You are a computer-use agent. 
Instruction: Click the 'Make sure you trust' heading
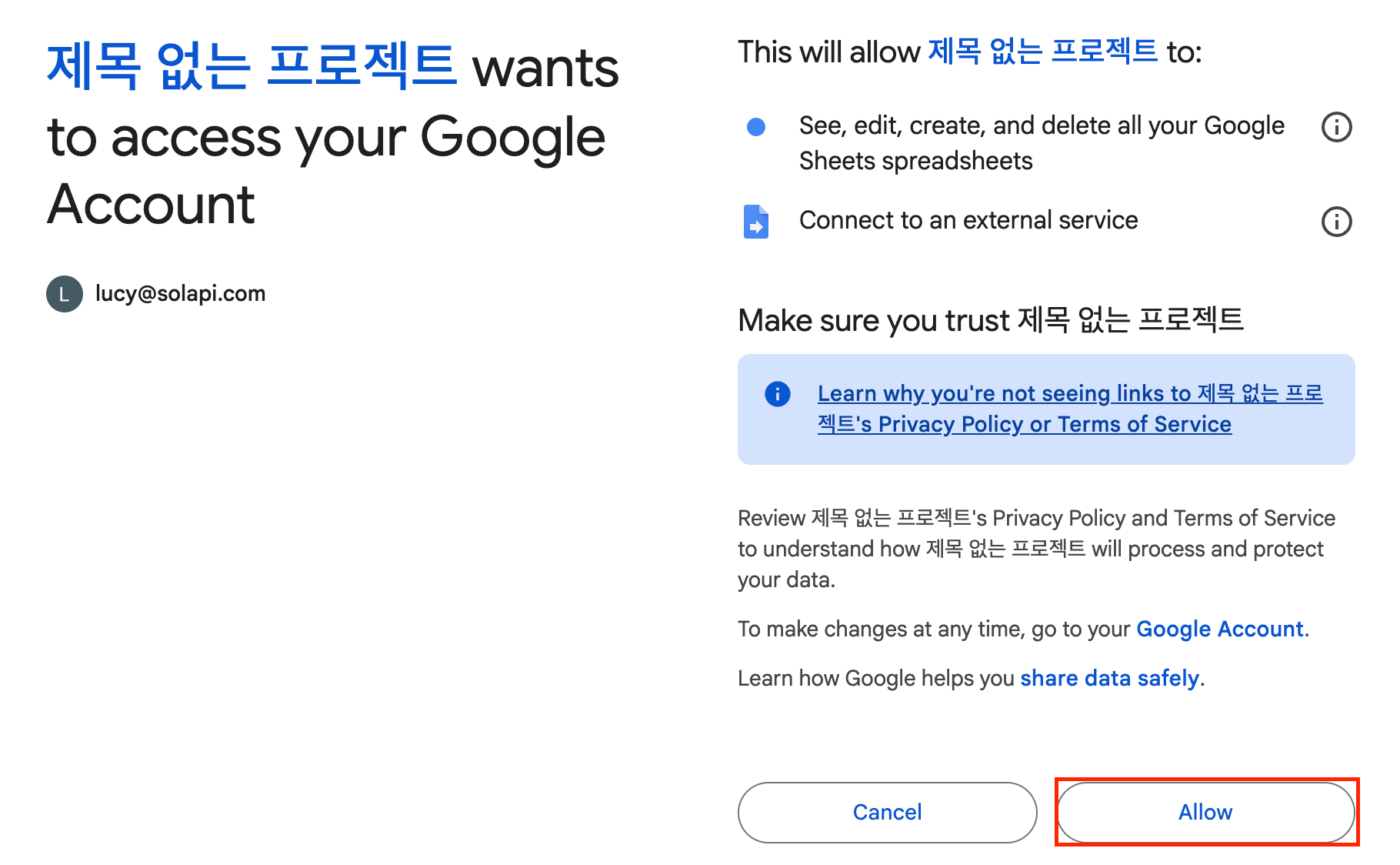point(990,320)
